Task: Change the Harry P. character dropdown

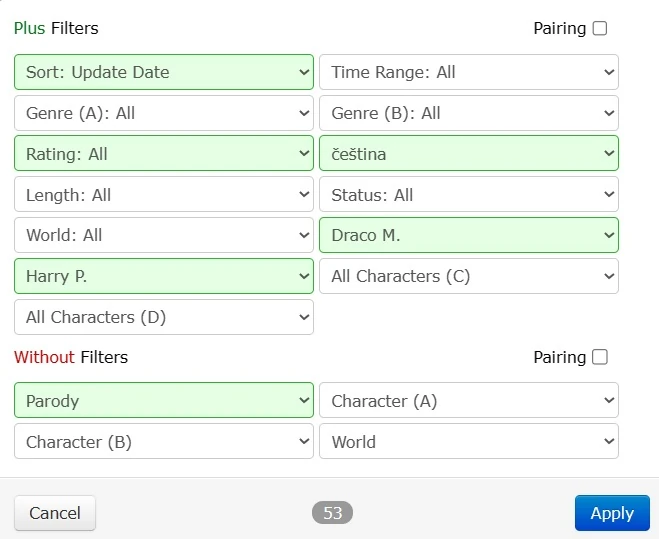Action: pyautogui.click(x=164, y=276)
